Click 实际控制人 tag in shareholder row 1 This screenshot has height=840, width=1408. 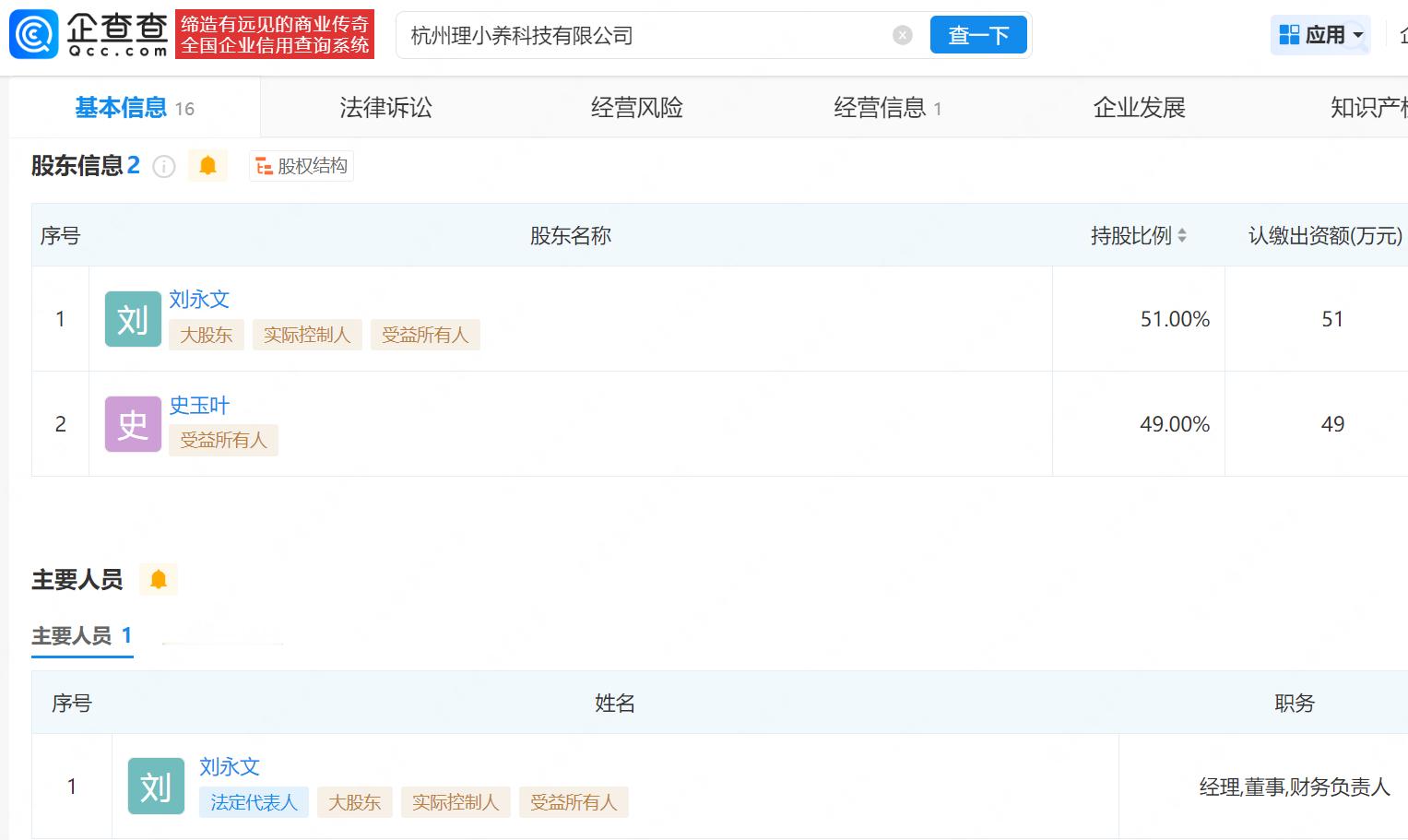coord(307,335)
